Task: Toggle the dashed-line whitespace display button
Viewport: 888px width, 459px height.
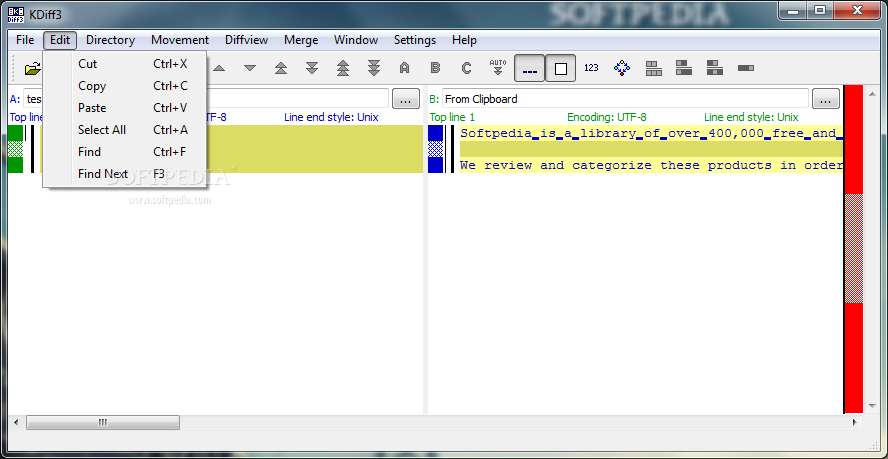Action: click(530, 69)
